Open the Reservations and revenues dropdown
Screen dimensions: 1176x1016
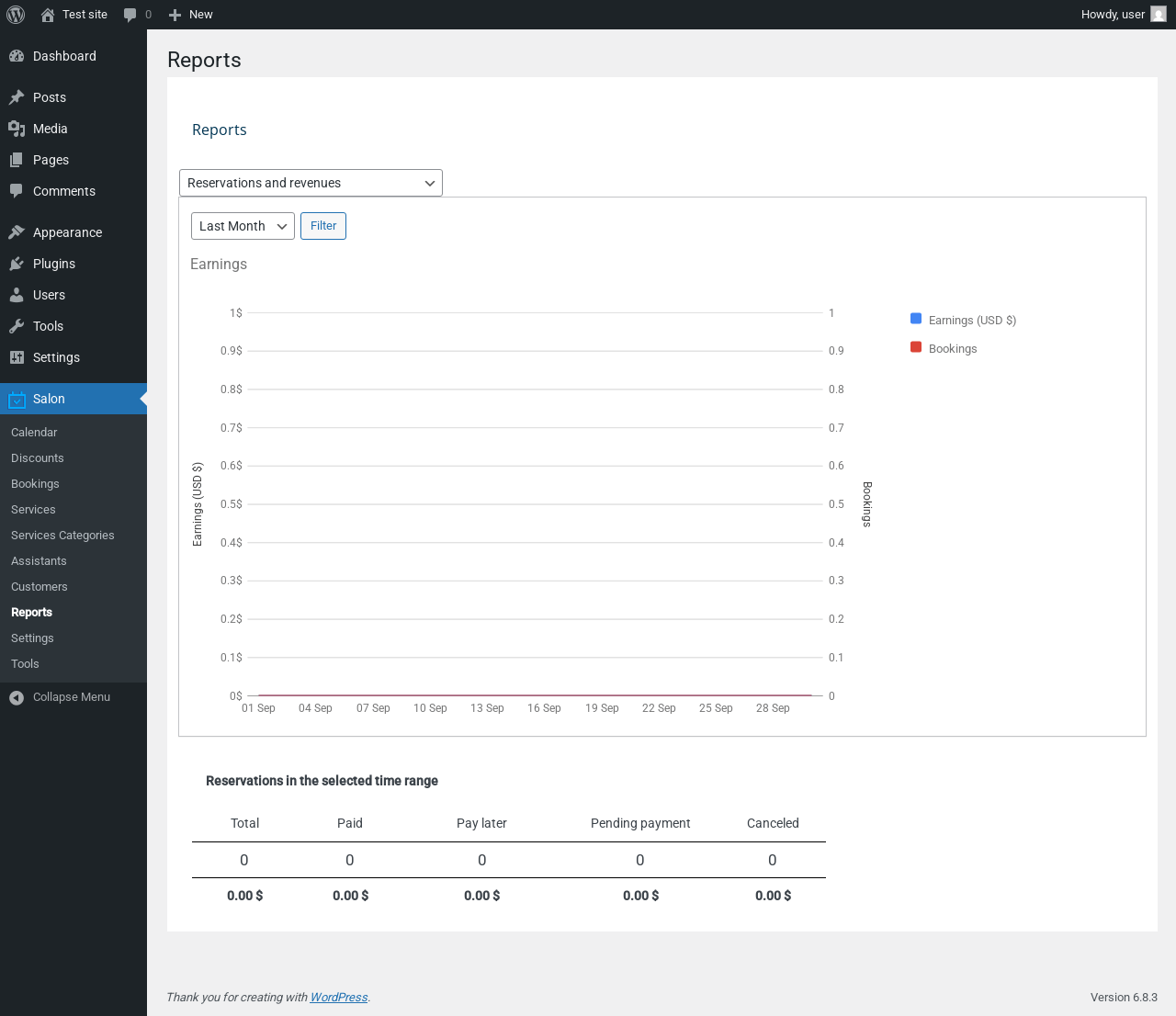[x=311, y=183]
